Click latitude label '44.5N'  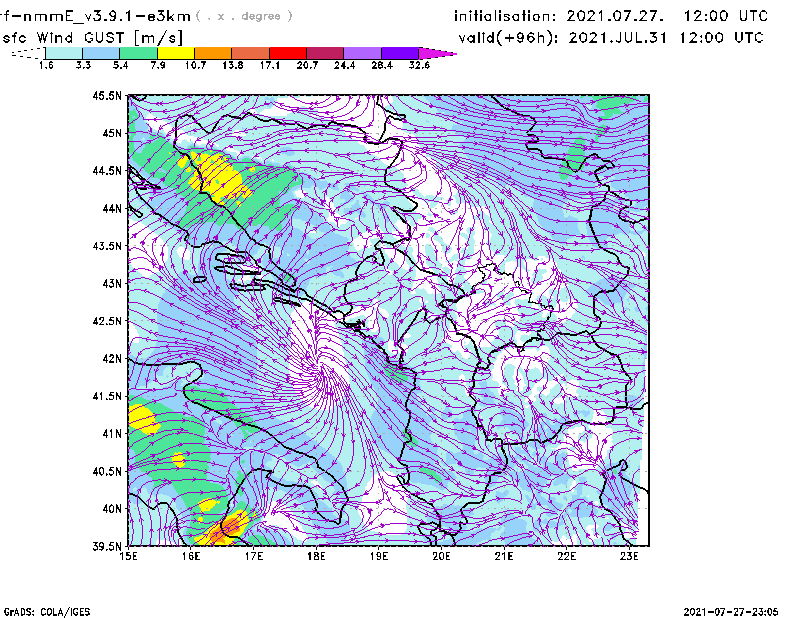[x=107, y=170]
